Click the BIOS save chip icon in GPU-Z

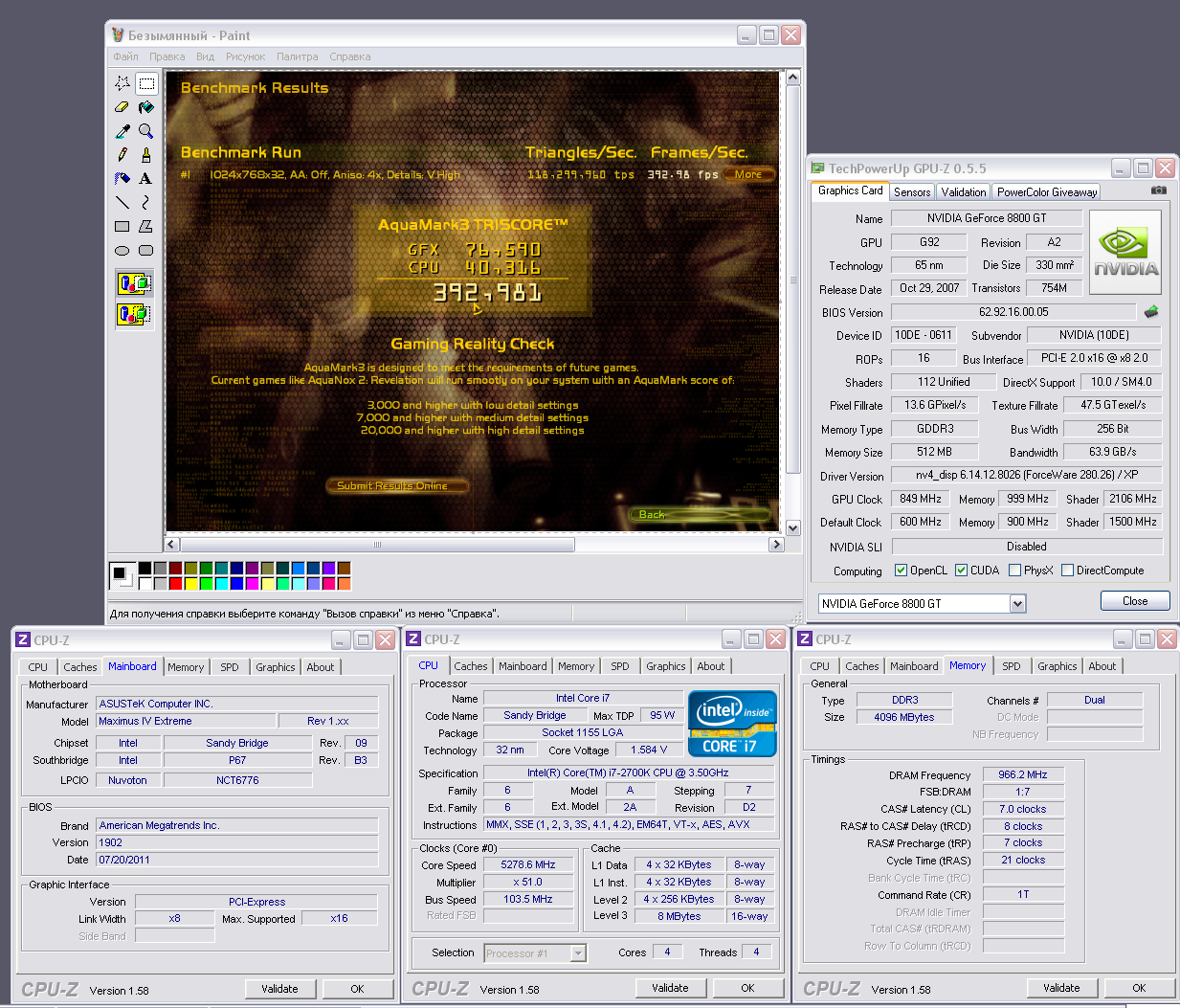pos(1151,312)
